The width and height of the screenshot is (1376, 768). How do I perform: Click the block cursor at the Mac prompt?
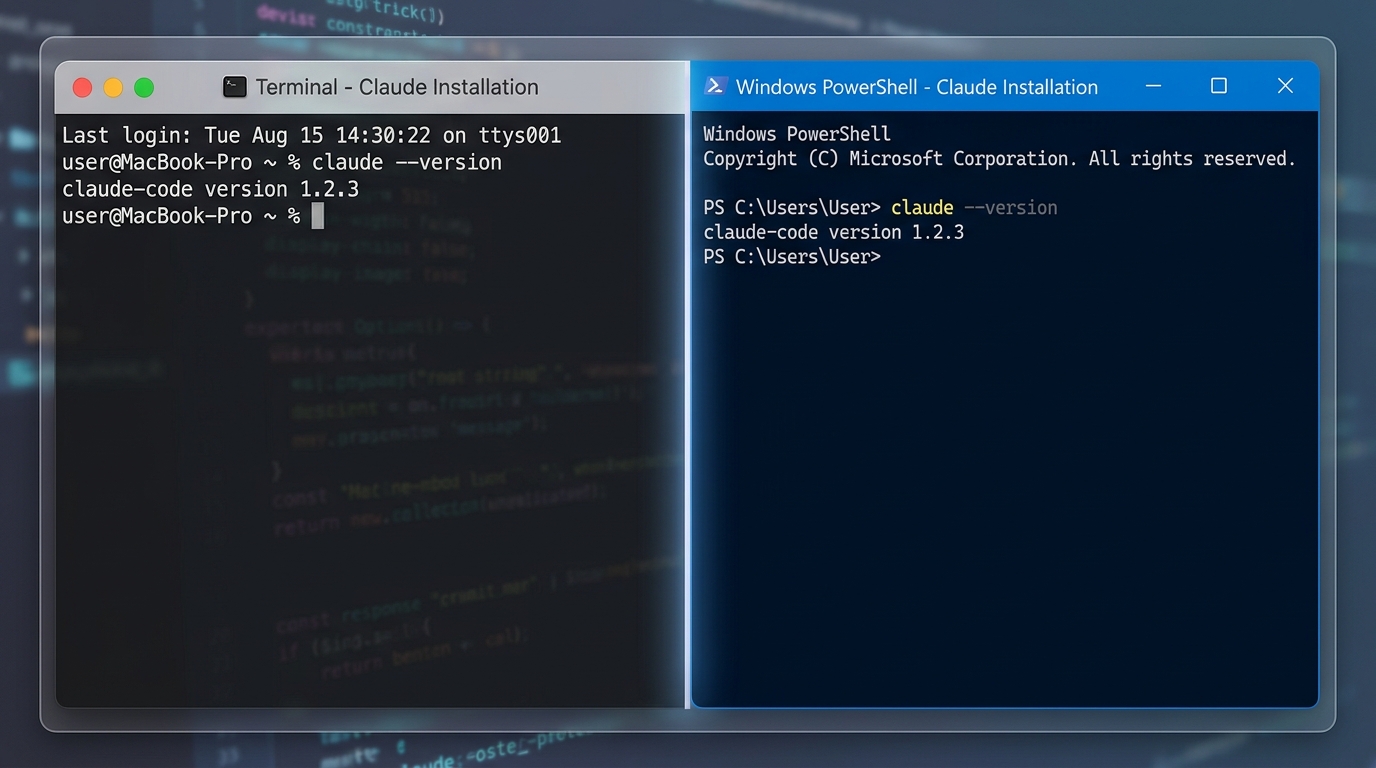point(318,216)
